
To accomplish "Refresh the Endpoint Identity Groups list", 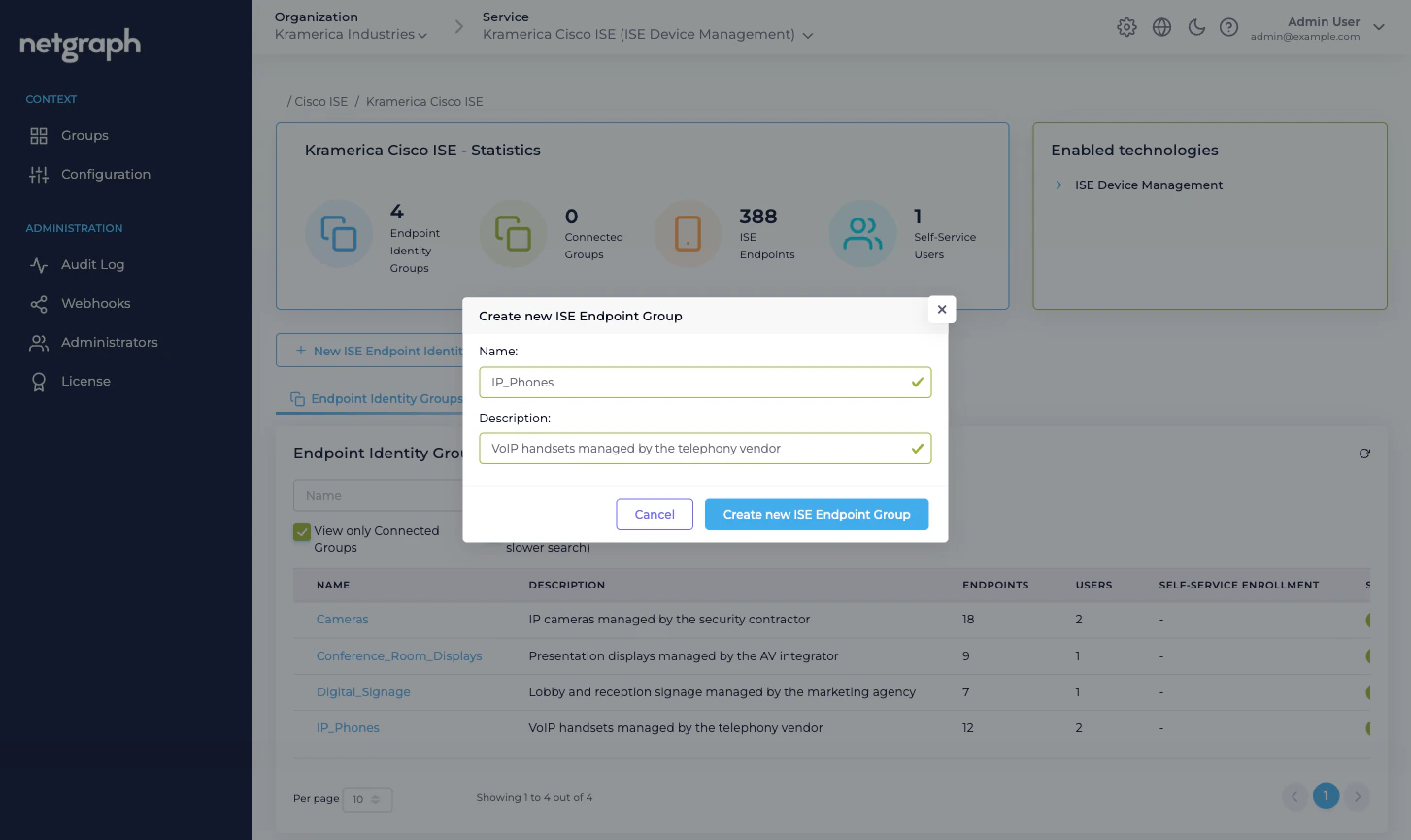I will pos(1364,453).
